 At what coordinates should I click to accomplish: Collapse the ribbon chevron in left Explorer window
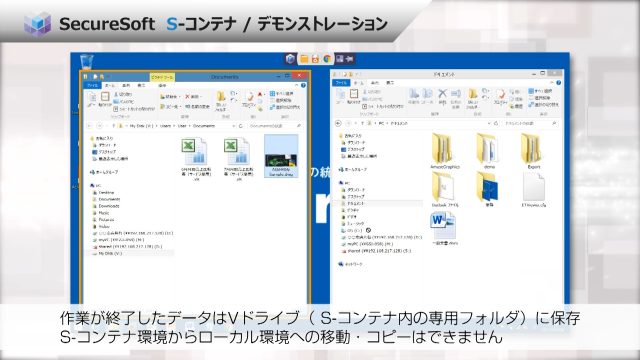pyautogui.click(x=296, y=85)
